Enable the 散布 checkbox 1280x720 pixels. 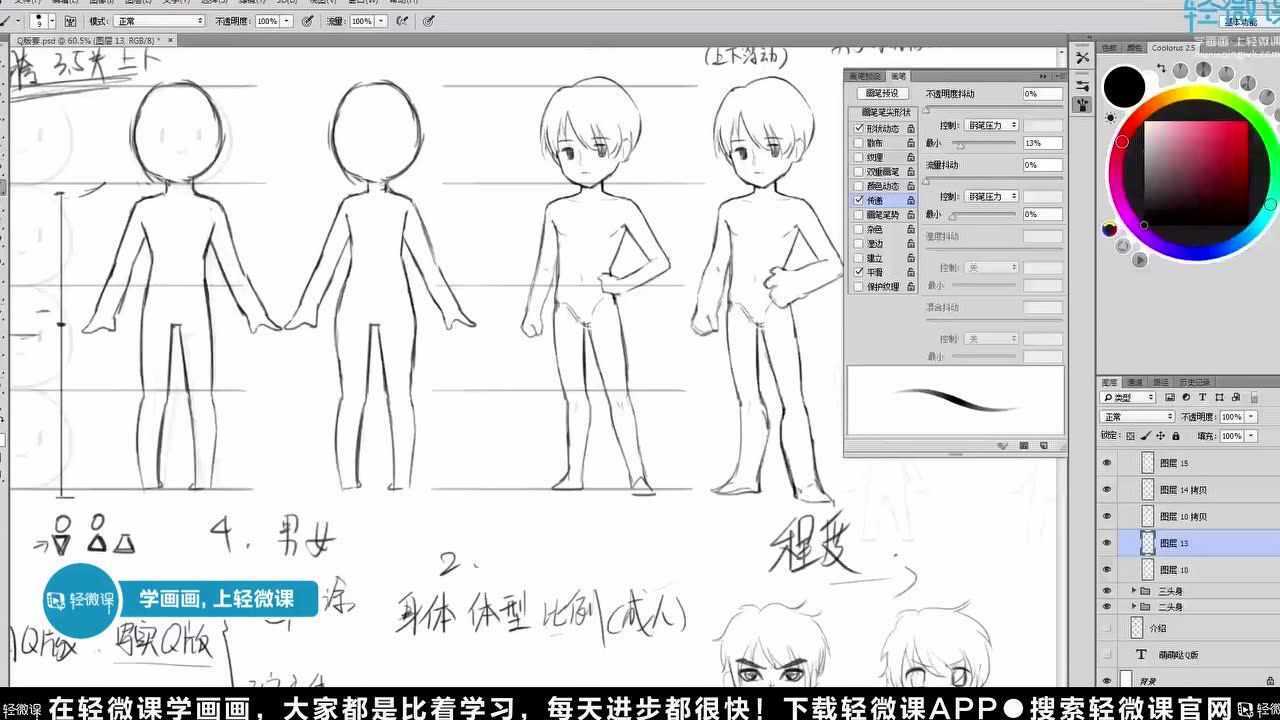(858, 143)
